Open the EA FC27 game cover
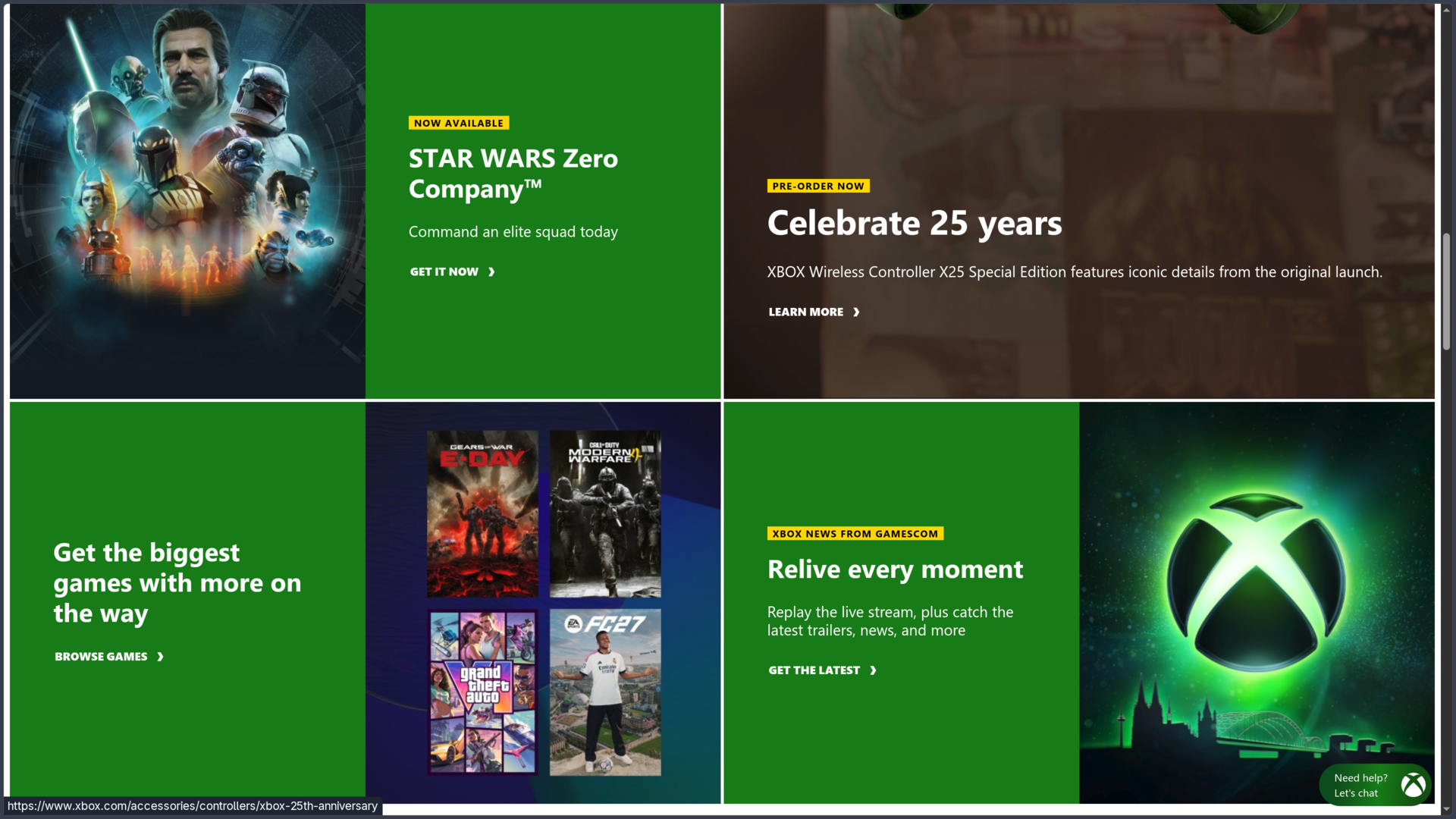Screen dimensions: 1456x819 click(x=605, y=692)
